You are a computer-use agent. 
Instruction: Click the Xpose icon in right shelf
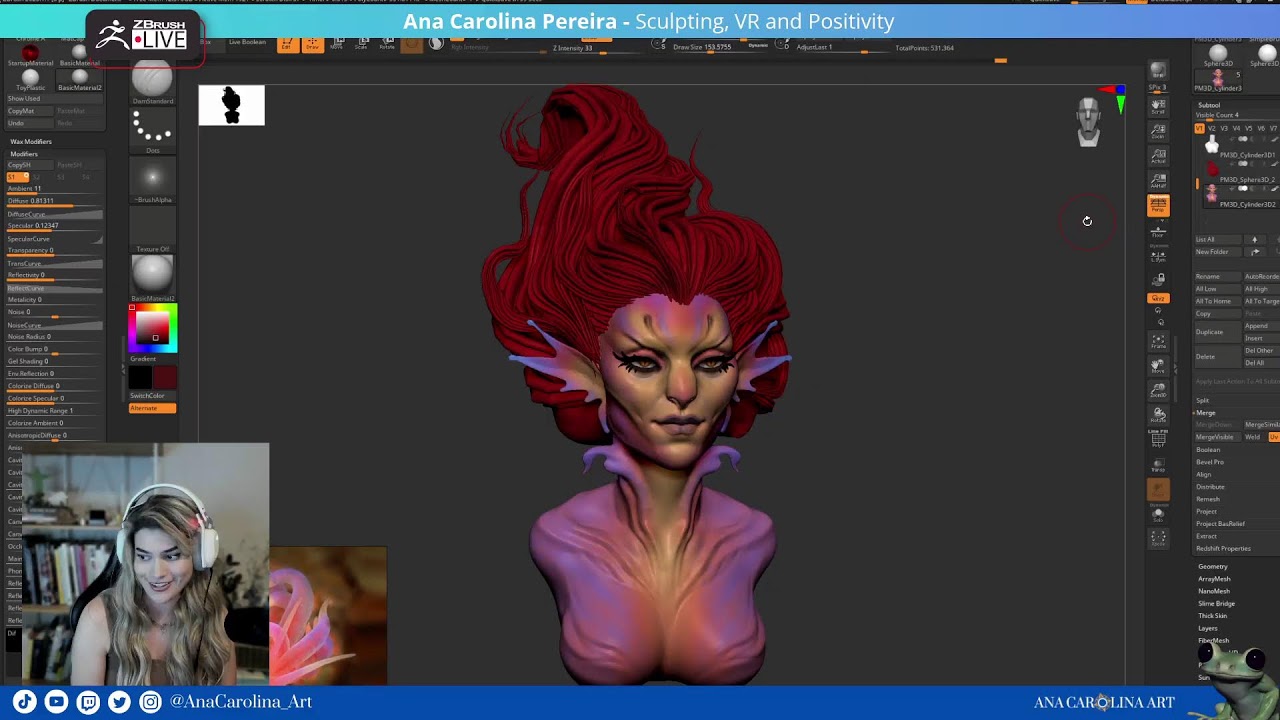coord(1158,539)
